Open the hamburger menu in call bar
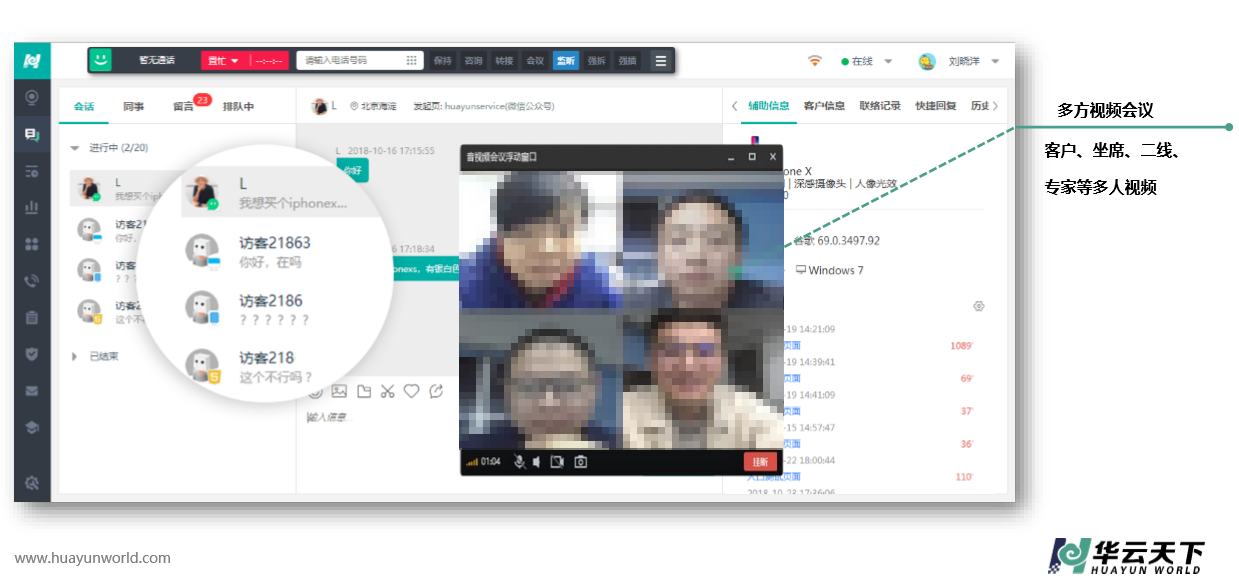 [660, 61]
